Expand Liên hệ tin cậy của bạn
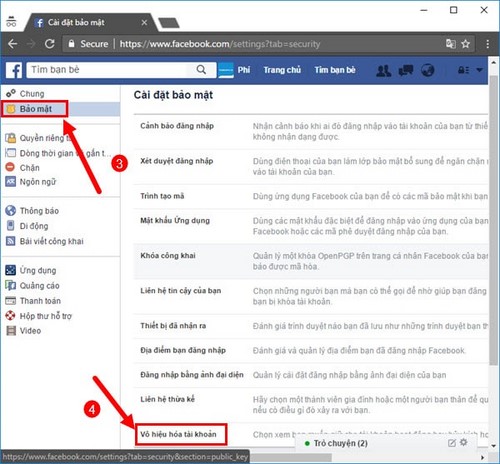The width and height of the screenshot is (500, 464). click(x=311, y=296)
